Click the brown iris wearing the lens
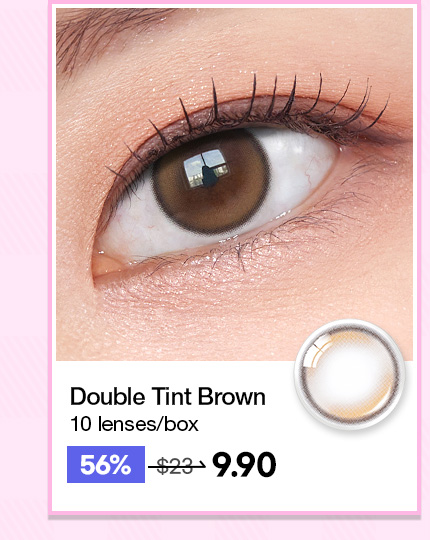The width and height of the screenshot is (430, 540). tap(211, 182)
